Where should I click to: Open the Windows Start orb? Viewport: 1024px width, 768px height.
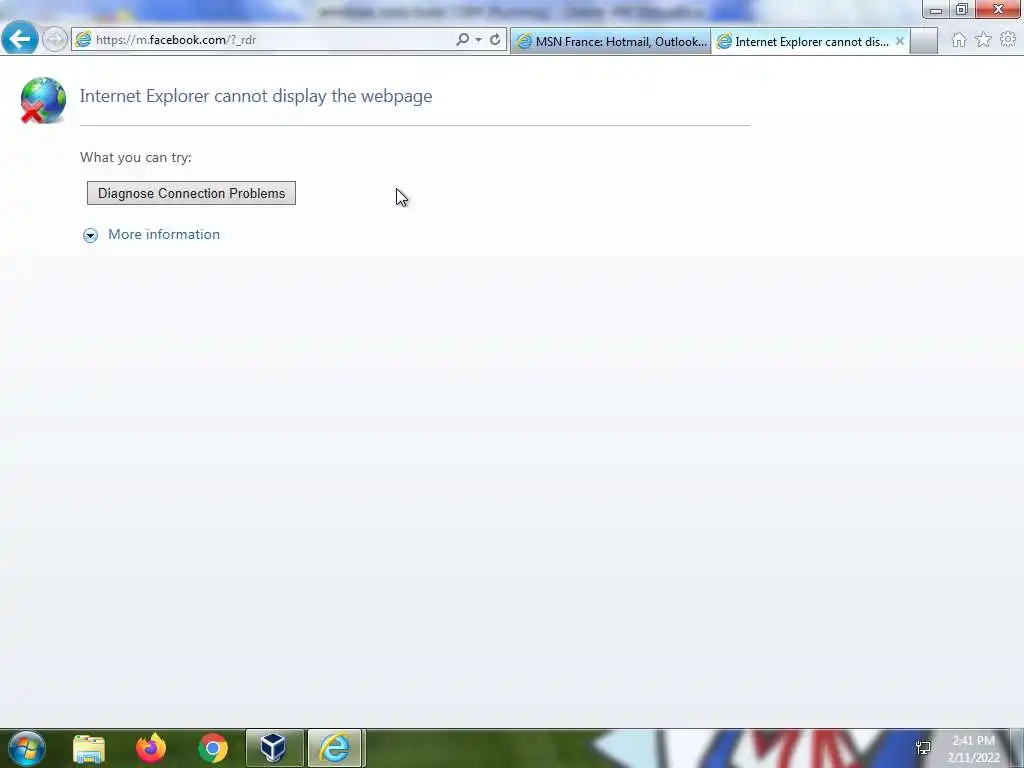[27, 748]
